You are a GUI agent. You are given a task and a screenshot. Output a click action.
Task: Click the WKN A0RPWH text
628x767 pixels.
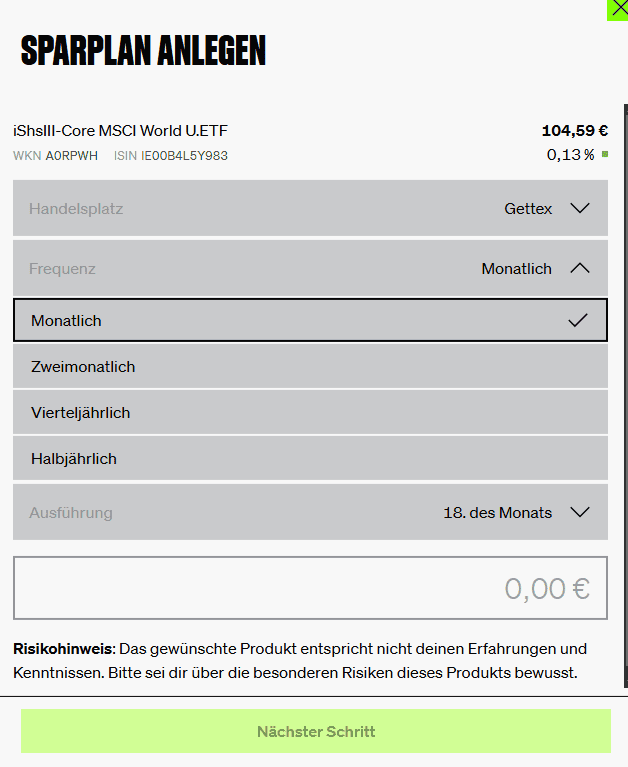pos(55,156)
